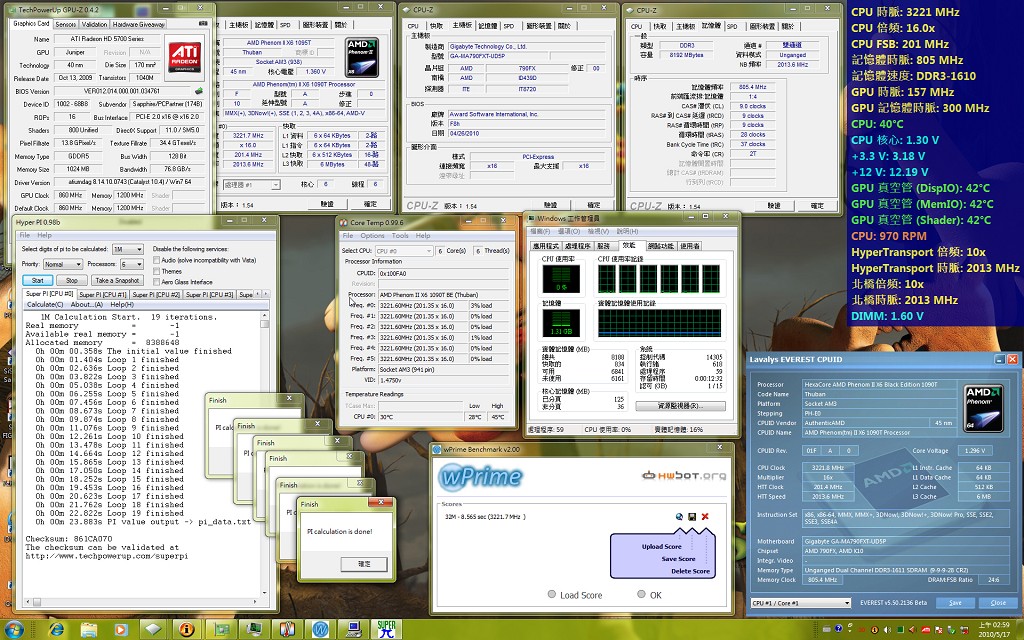Click the CPU usage meter in Task Manager
The image size is (1024, 640).
(x=561, y=279)
